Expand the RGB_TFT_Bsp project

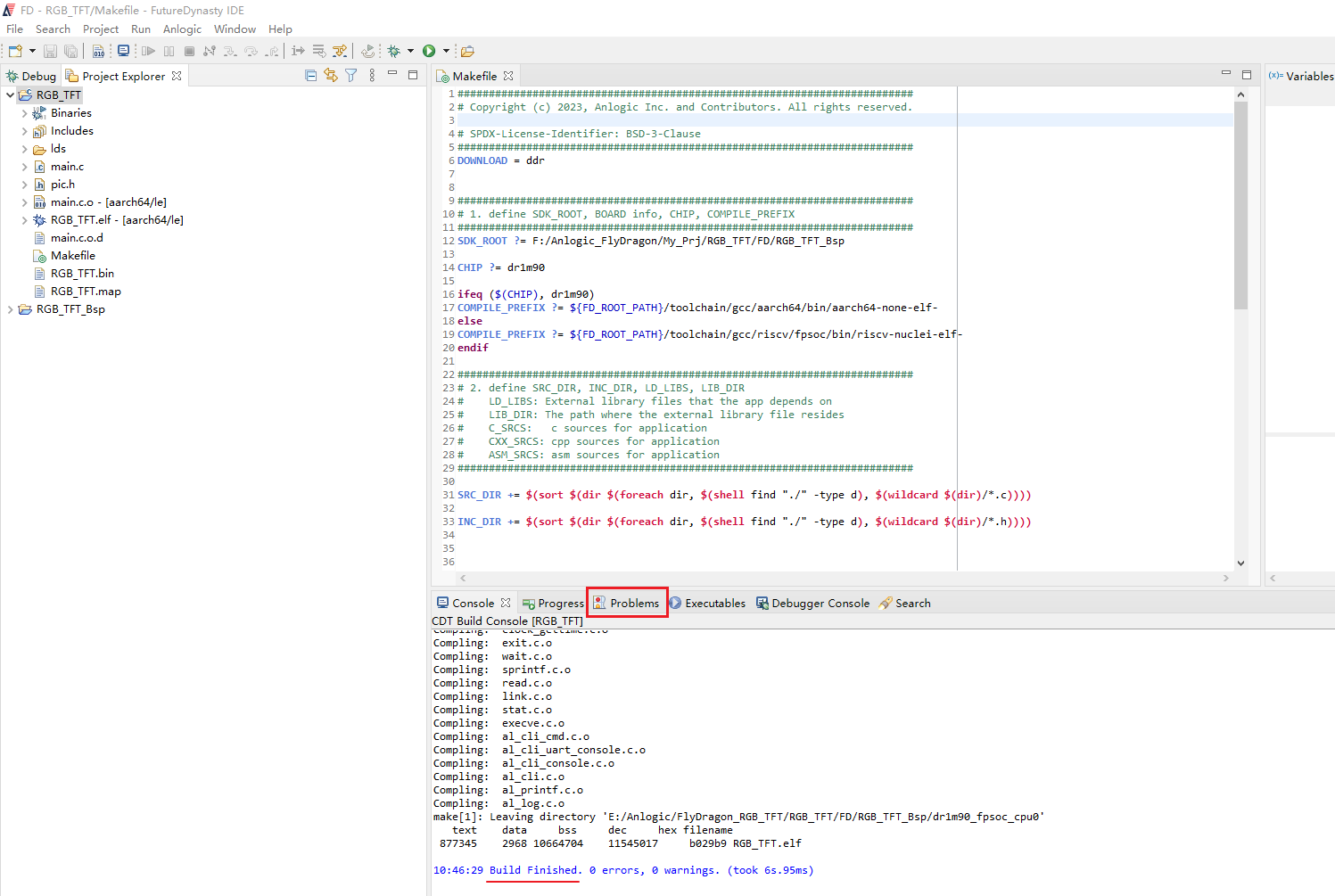tap(10, 309)
